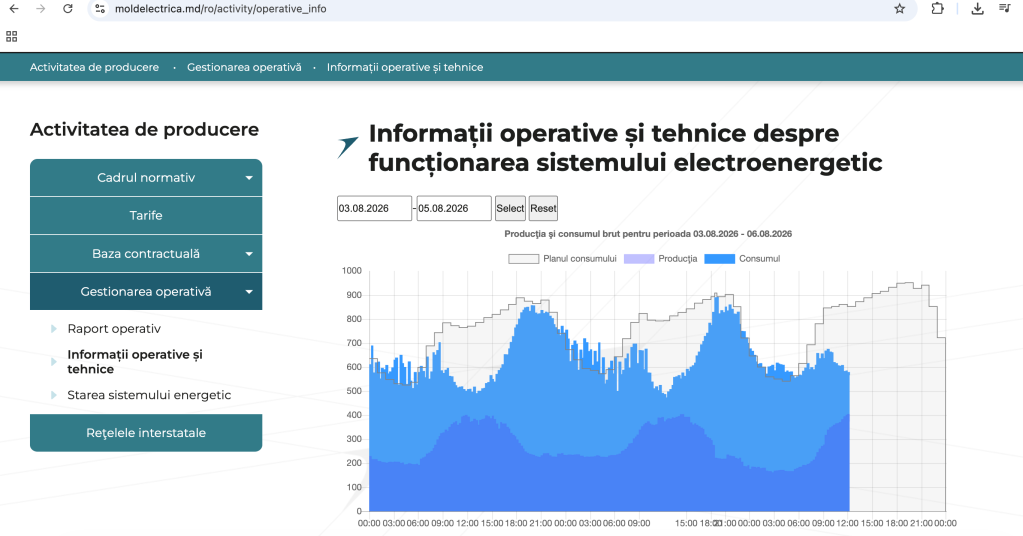Open the Gestionarea operativă menu section
This screenshot has height=536, width=1023.
[x=146, y=291]
